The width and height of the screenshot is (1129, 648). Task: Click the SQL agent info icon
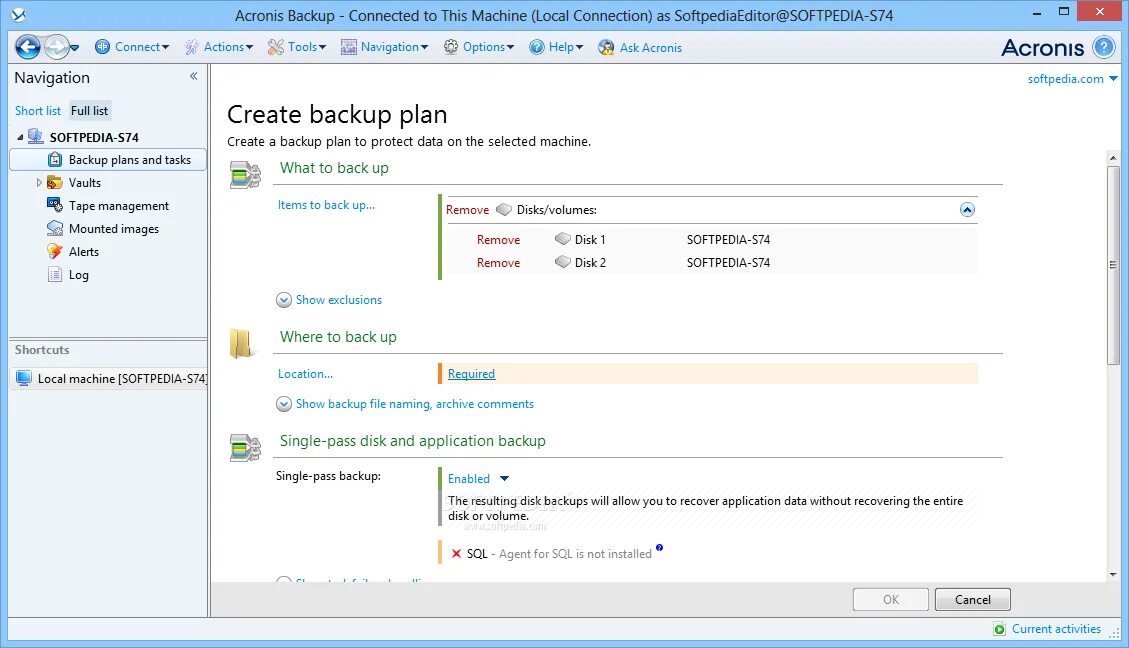(x=659, y=548)
